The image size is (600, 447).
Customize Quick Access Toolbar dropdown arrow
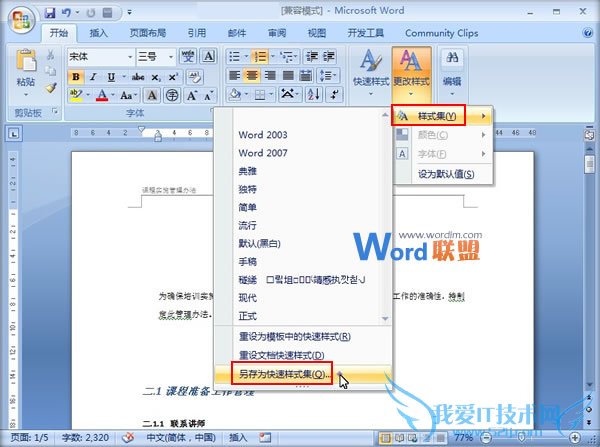point(129,13)
